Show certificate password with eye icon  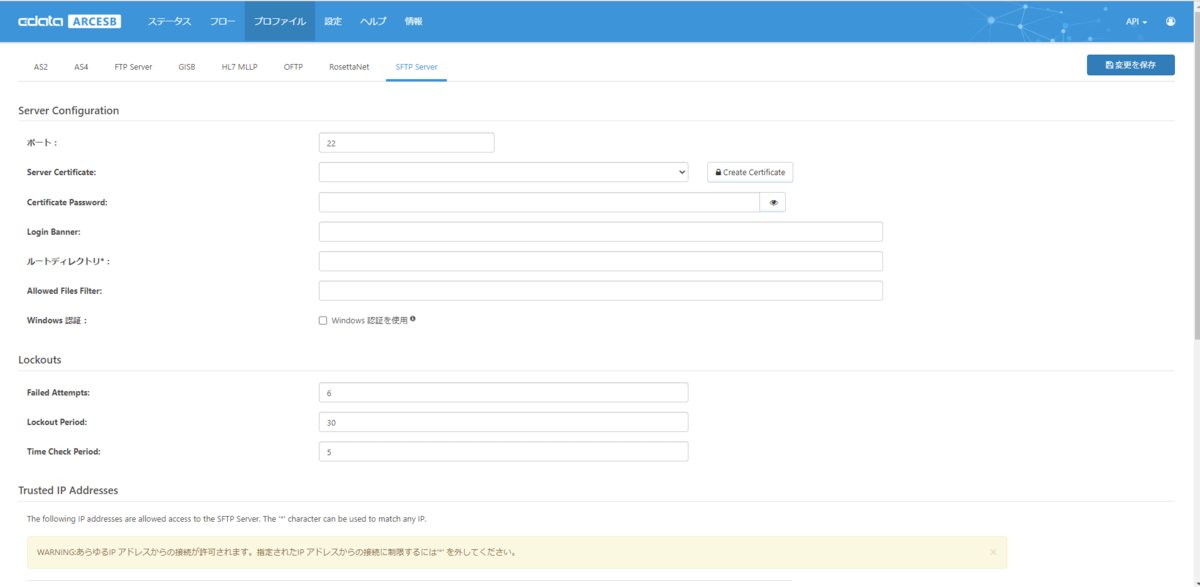[773, 202]
